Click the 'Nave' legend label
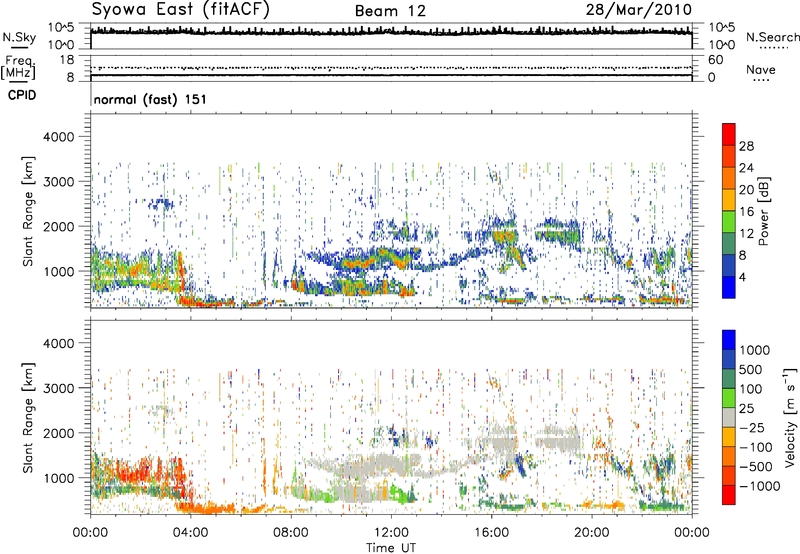 (761, 69)
